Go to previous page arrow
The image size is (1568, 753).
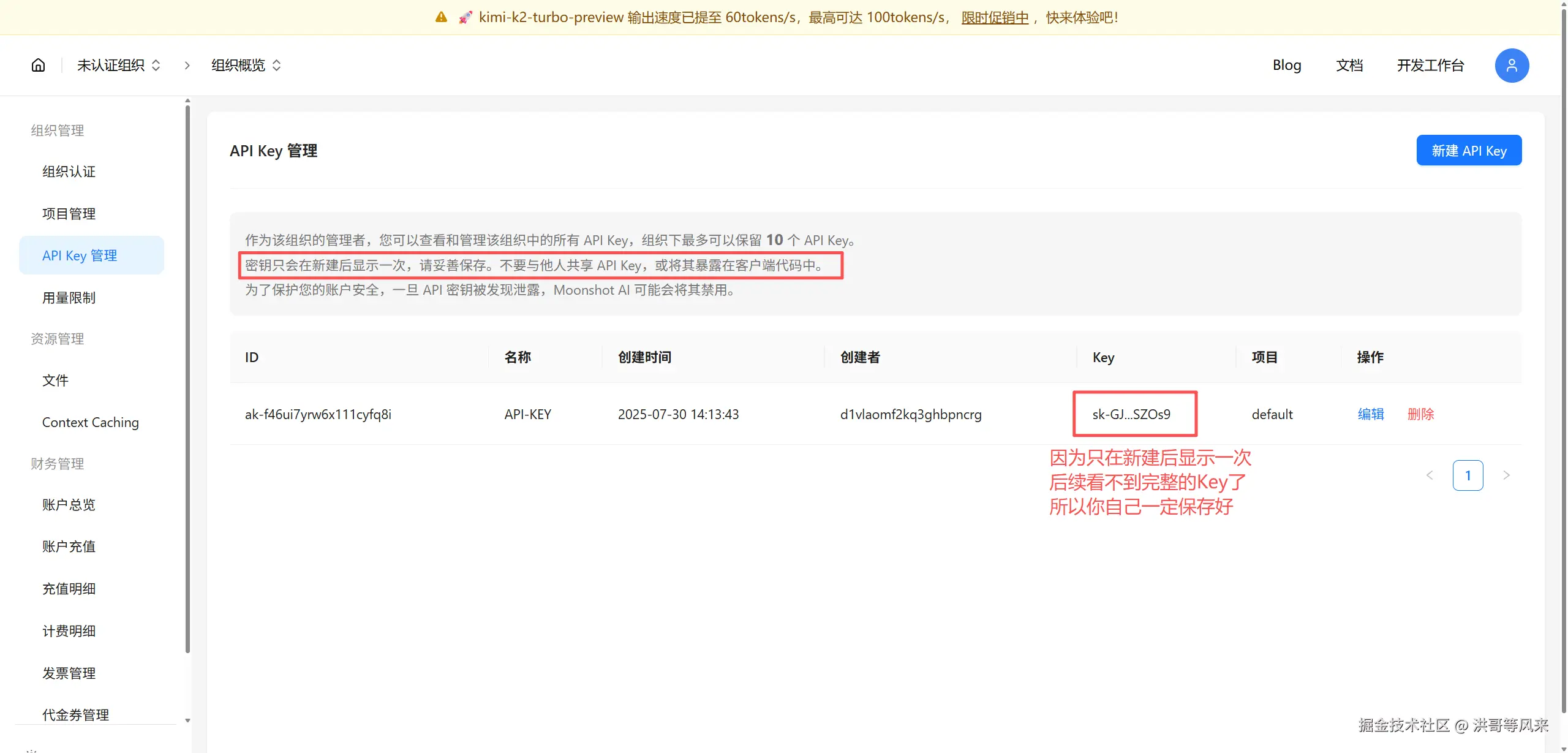[x=1430, y=475]
